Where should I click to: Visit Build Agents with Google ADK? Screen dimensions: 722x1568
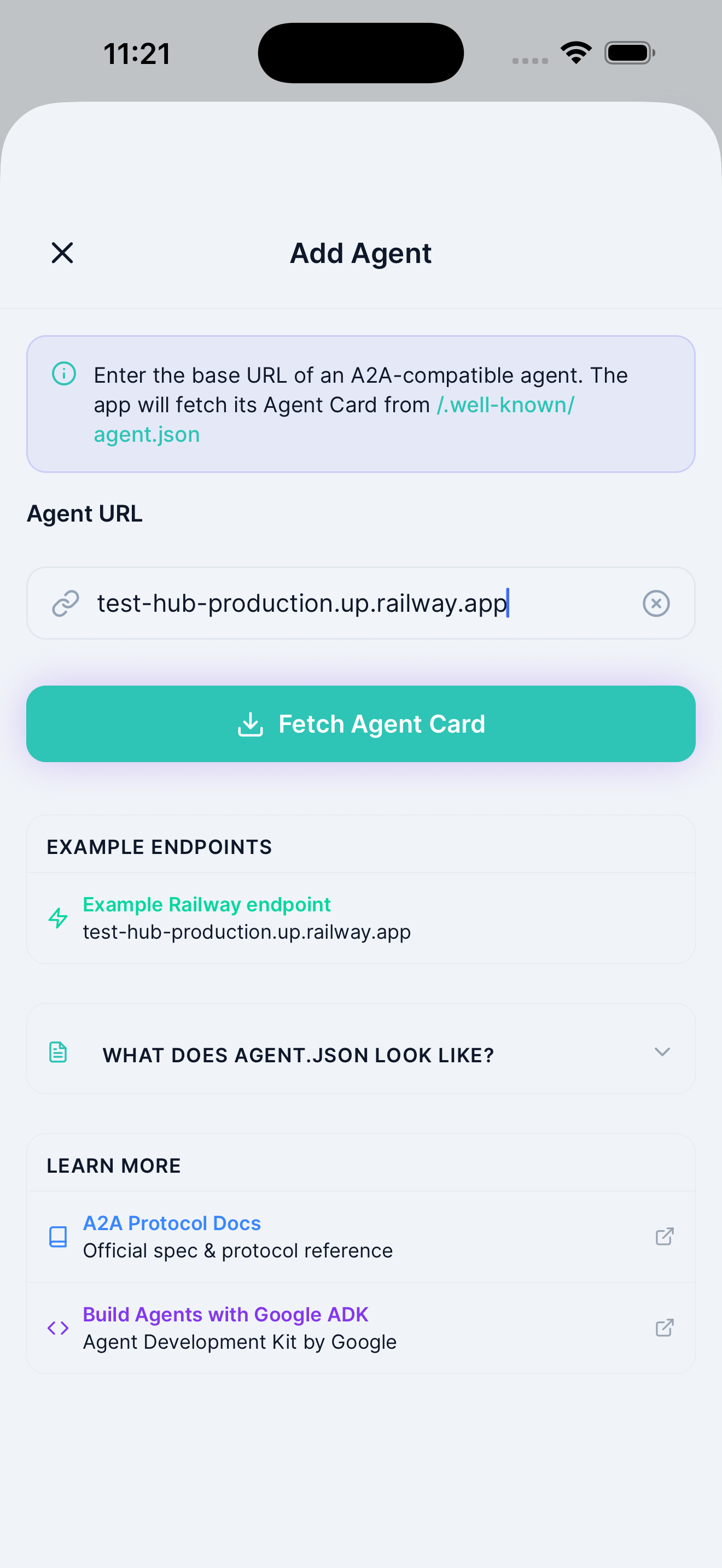point(225,1314)
